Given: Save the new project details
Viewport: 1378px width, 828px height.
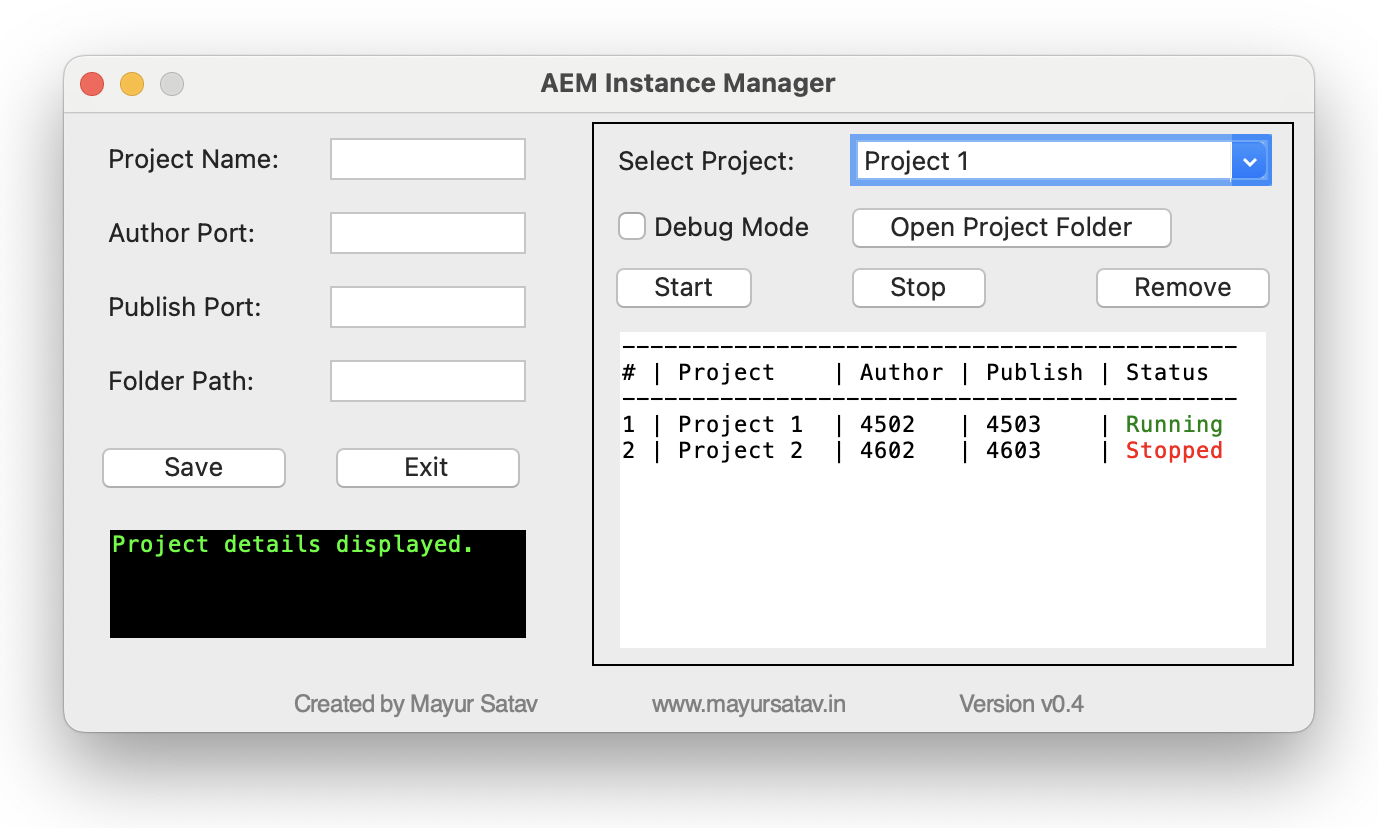Looking at the screenshot, I should coord(193,467).
